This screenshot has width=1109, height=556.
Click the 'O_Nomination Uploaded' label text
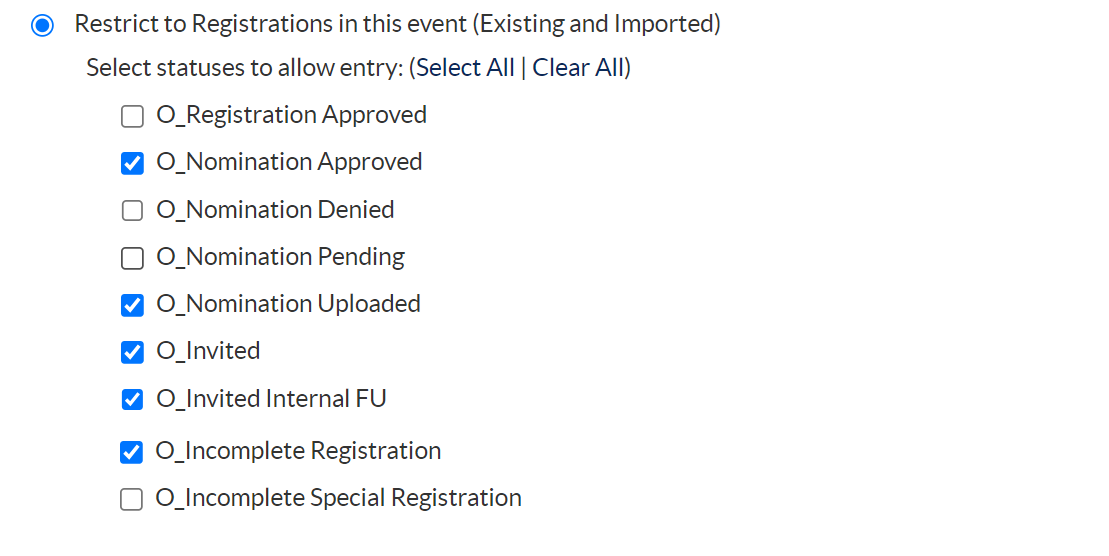click(288, 304)
